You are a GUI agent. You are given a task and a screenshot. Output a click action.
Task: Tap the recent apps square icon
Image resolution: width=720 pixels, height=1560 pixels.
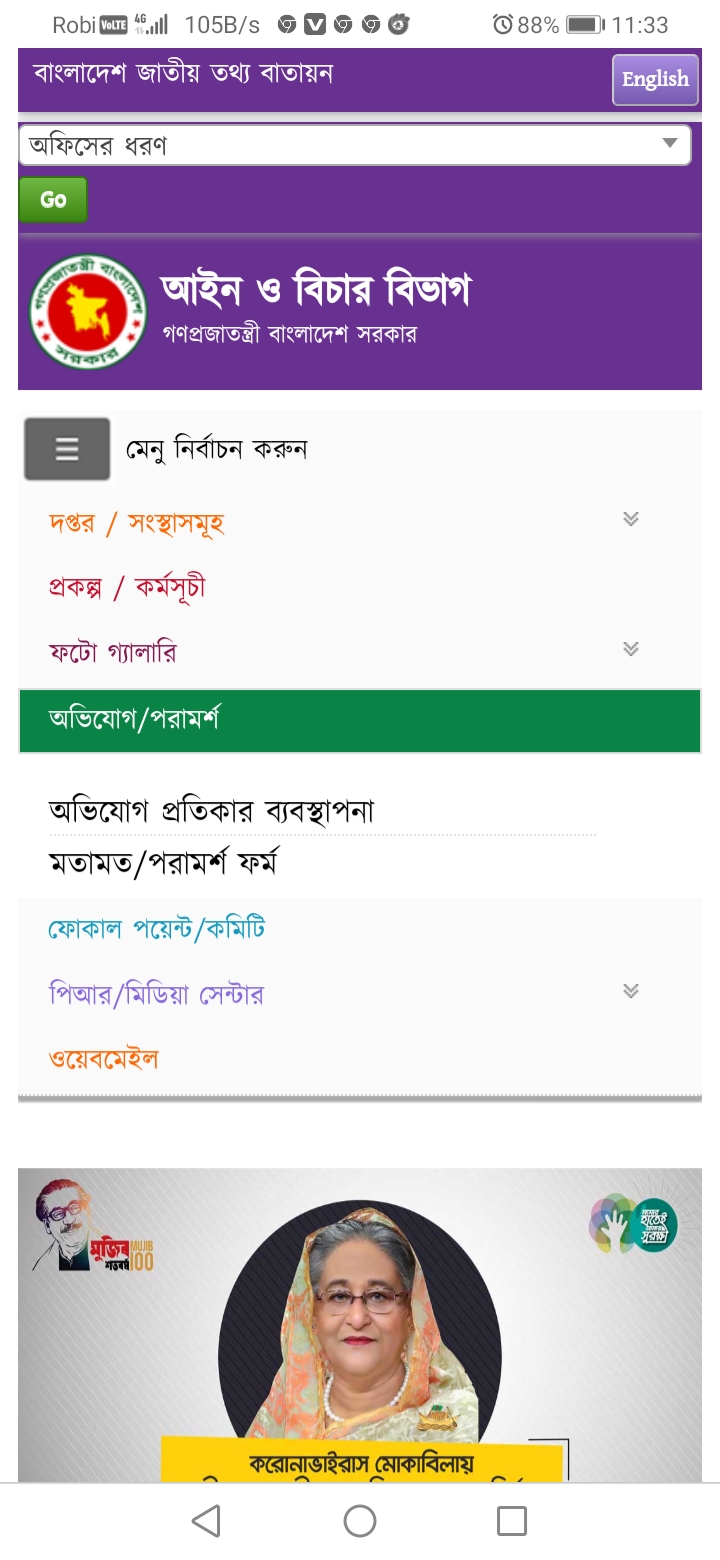(x=512, y=1521)
